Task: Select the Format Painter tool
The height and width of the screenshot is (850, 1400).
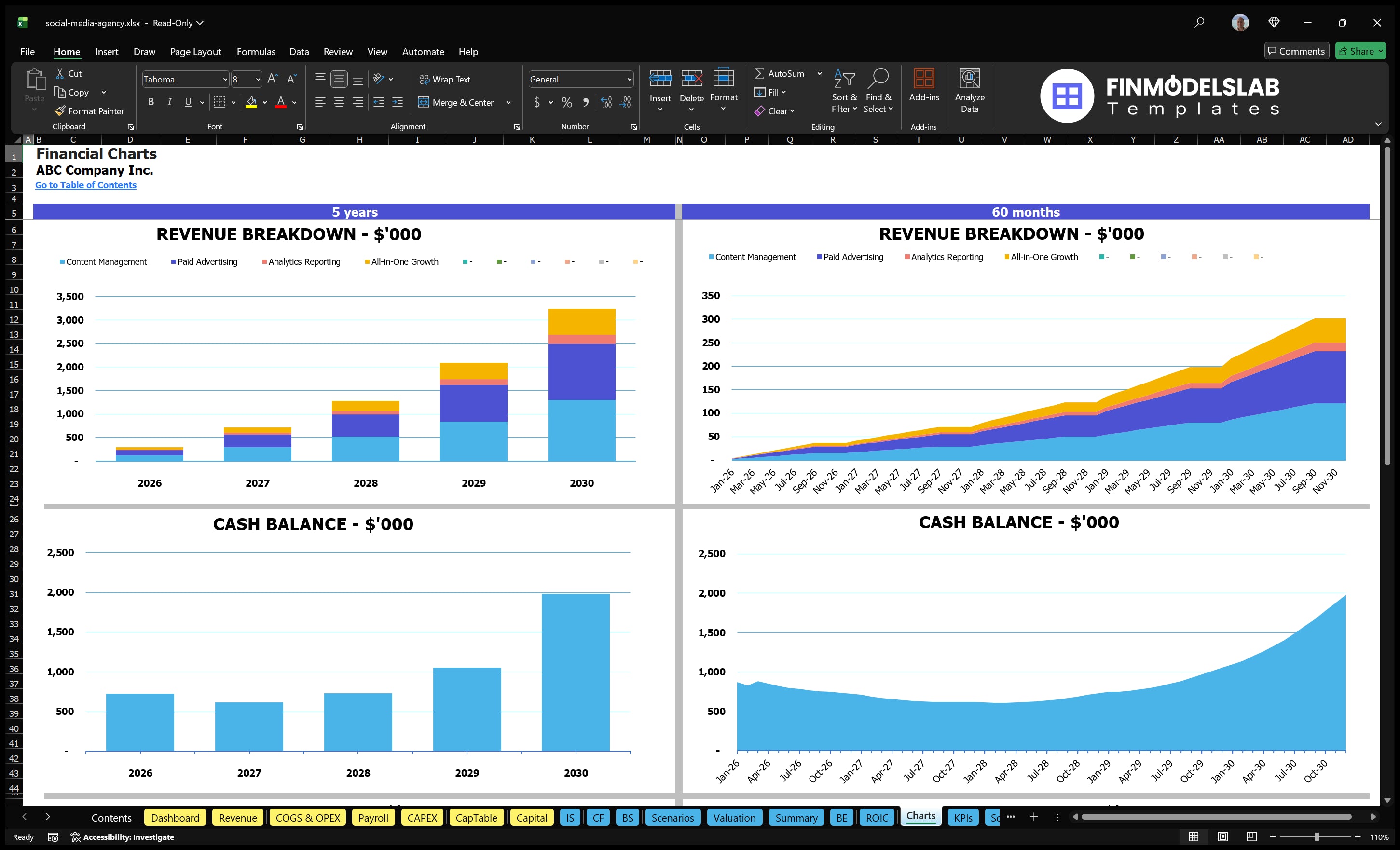Action: pyautogui.click(x=89, y=111)
